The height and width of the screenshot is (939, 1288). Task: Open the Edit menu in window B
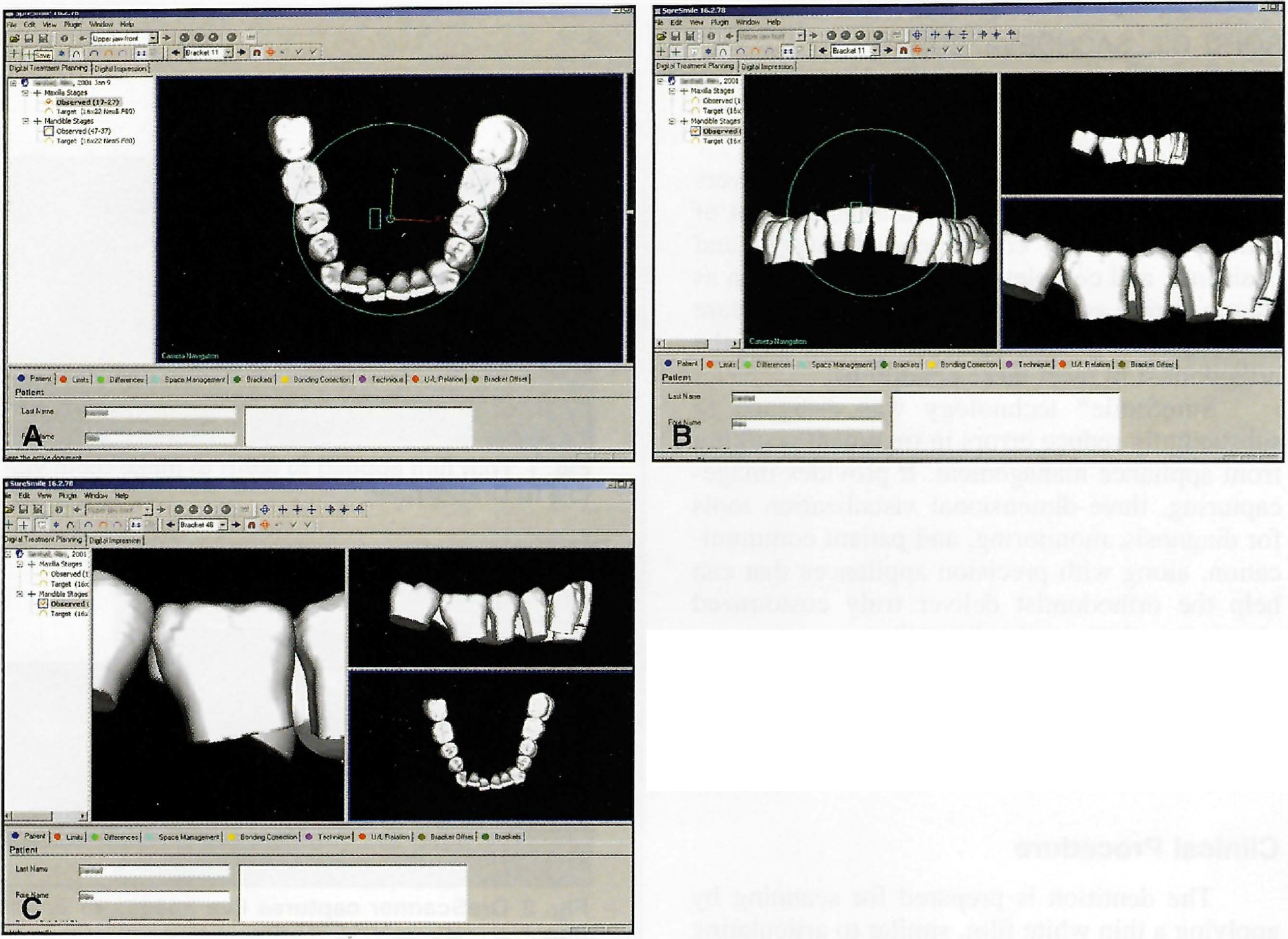[677, 22]
